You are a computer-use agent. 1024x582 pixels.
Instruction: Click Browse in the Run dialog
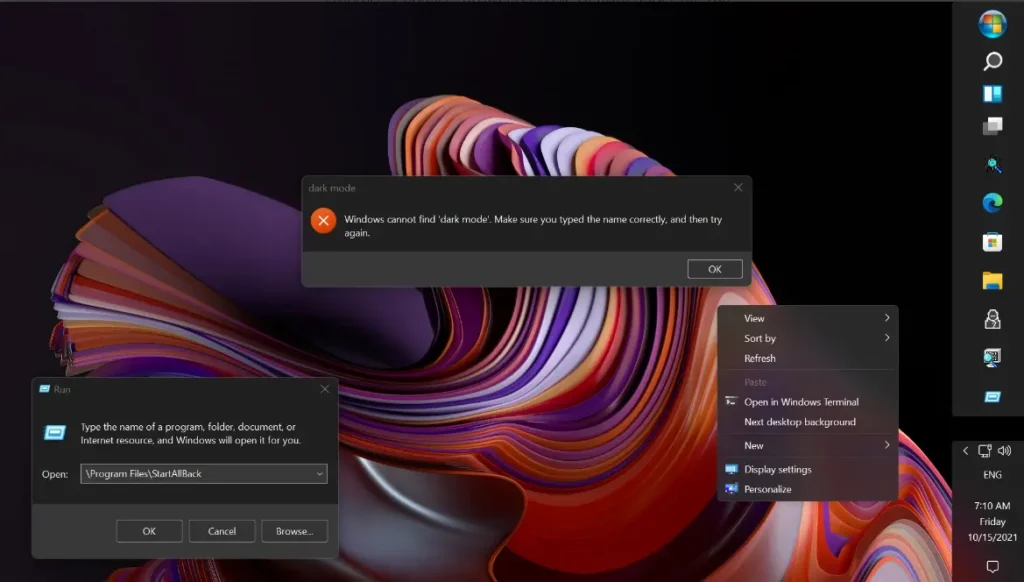pos(294,530)
